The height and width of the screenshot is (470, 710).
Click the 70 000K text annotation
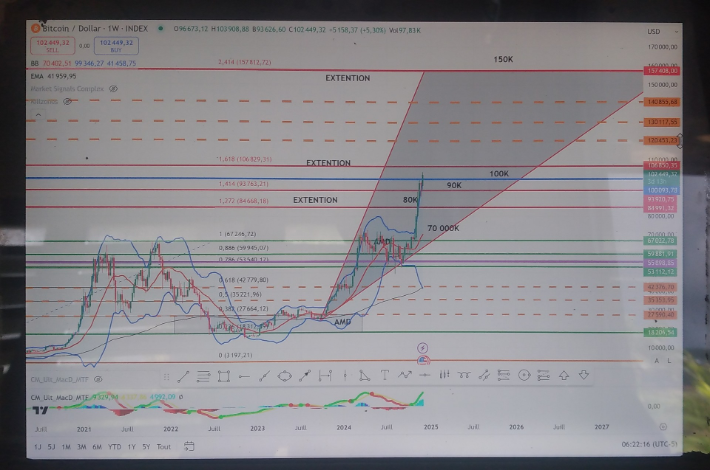click(443, 228)
